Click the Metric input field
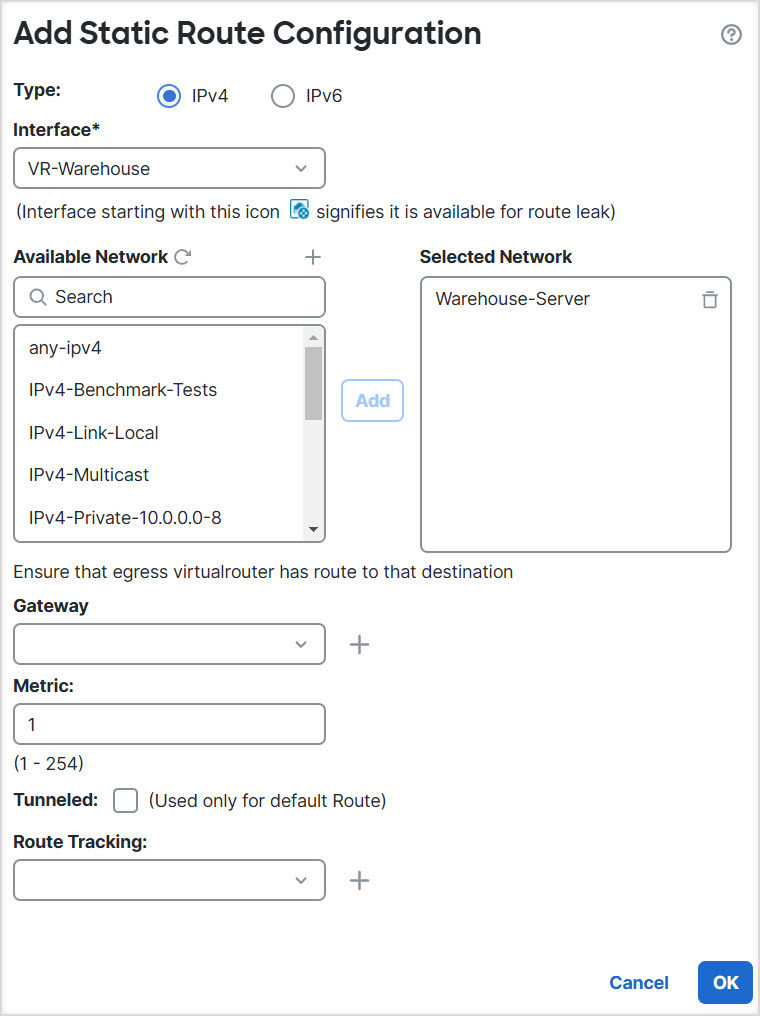Viewport: 760px width, 1016px height. 170,724
